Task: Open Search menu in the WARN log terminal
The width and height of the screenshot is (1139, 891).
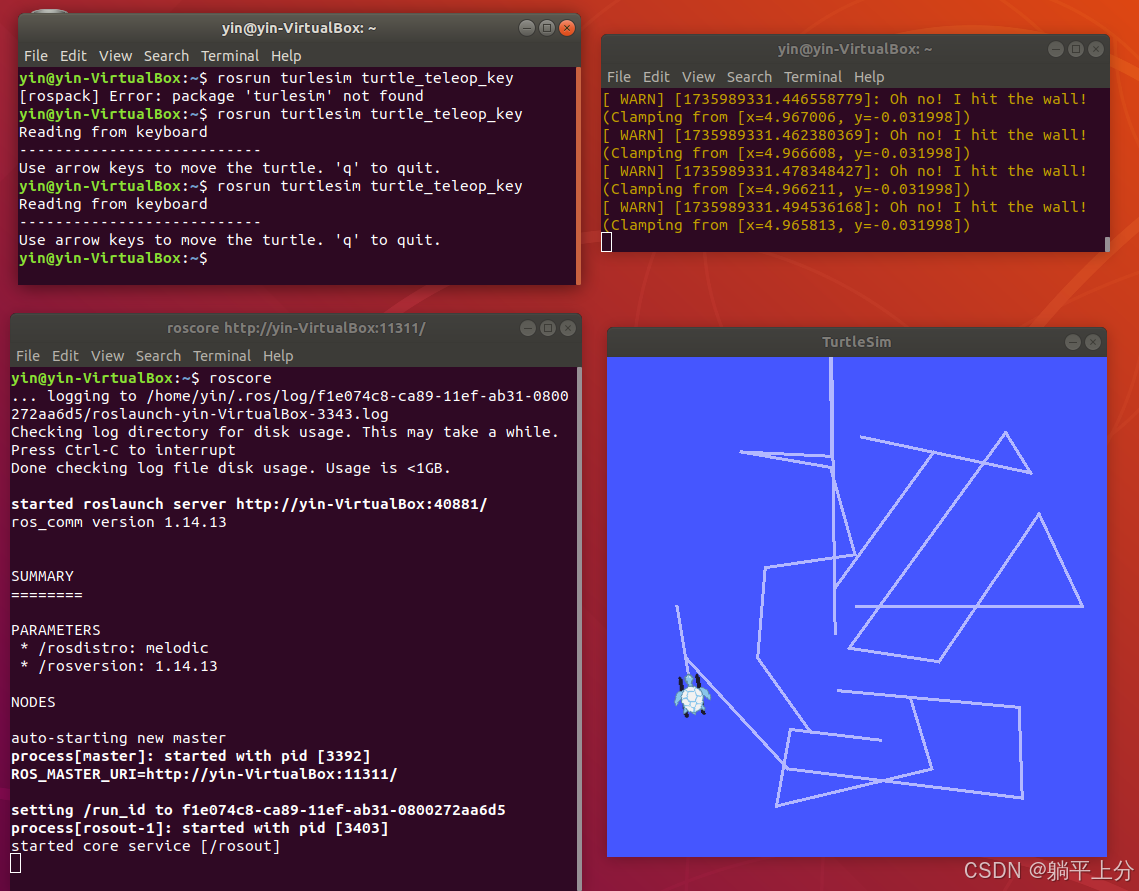Action: click(x=749, y=77)
